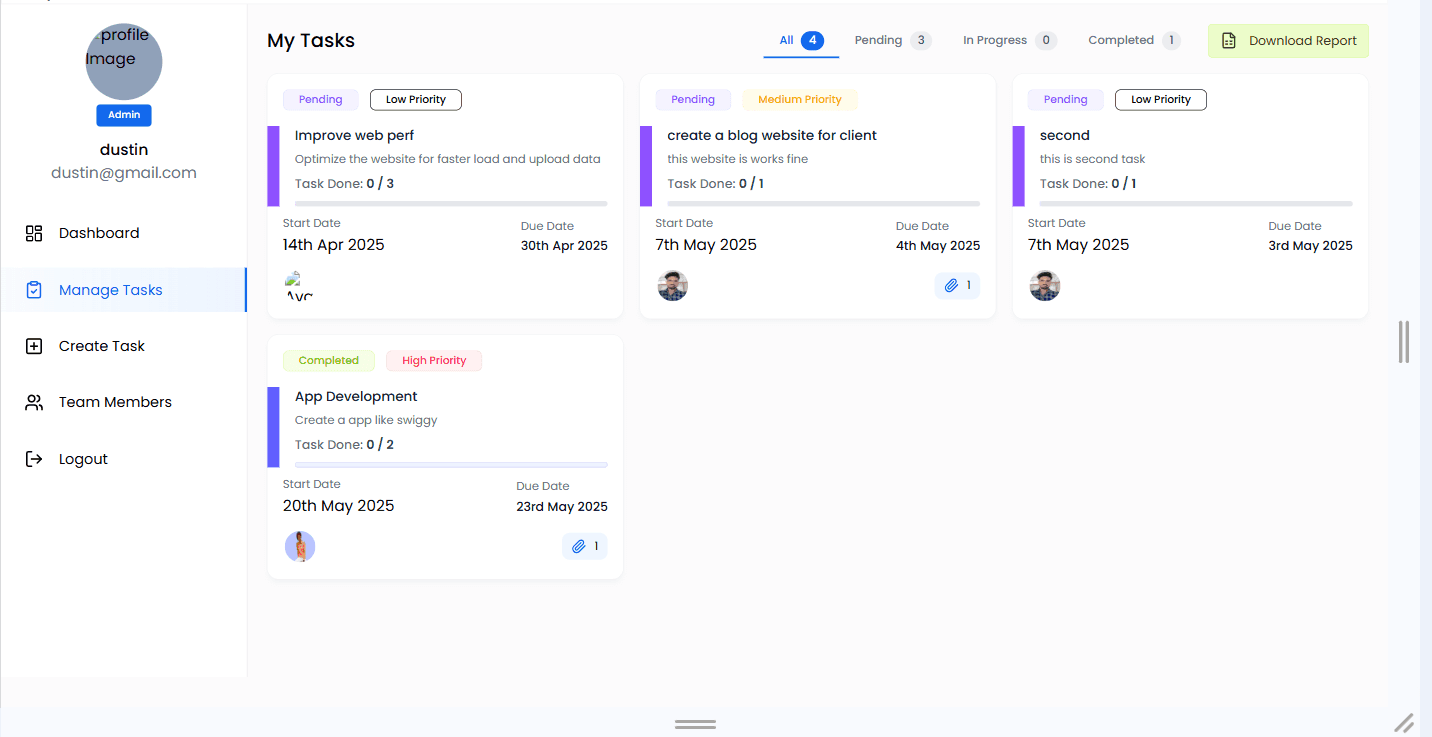Filter tasks by Pending tab
Screen dimensions: 1432x737
click(x=893, y=41)
